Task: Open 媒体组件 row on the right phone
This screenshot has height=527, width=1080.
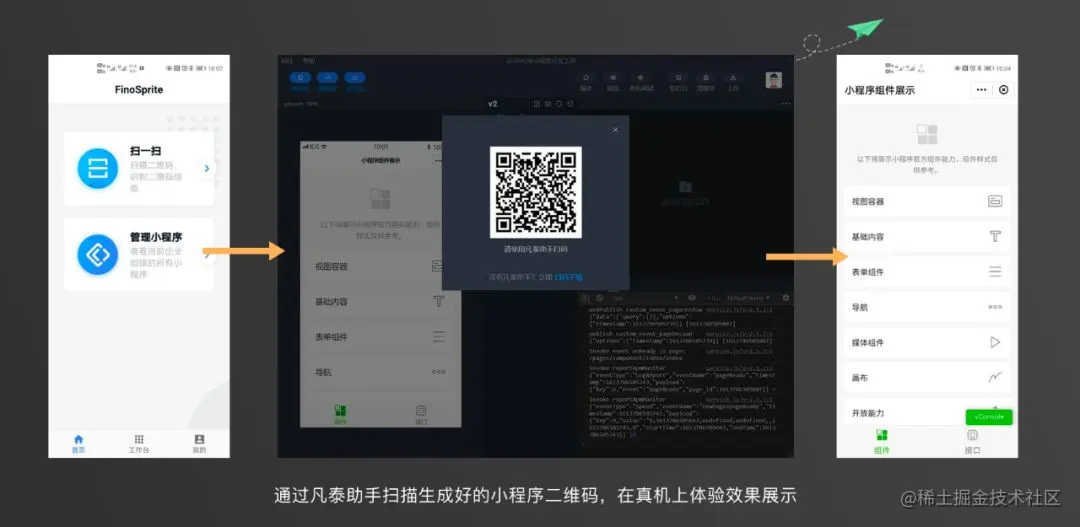Action: pos(927,342)
